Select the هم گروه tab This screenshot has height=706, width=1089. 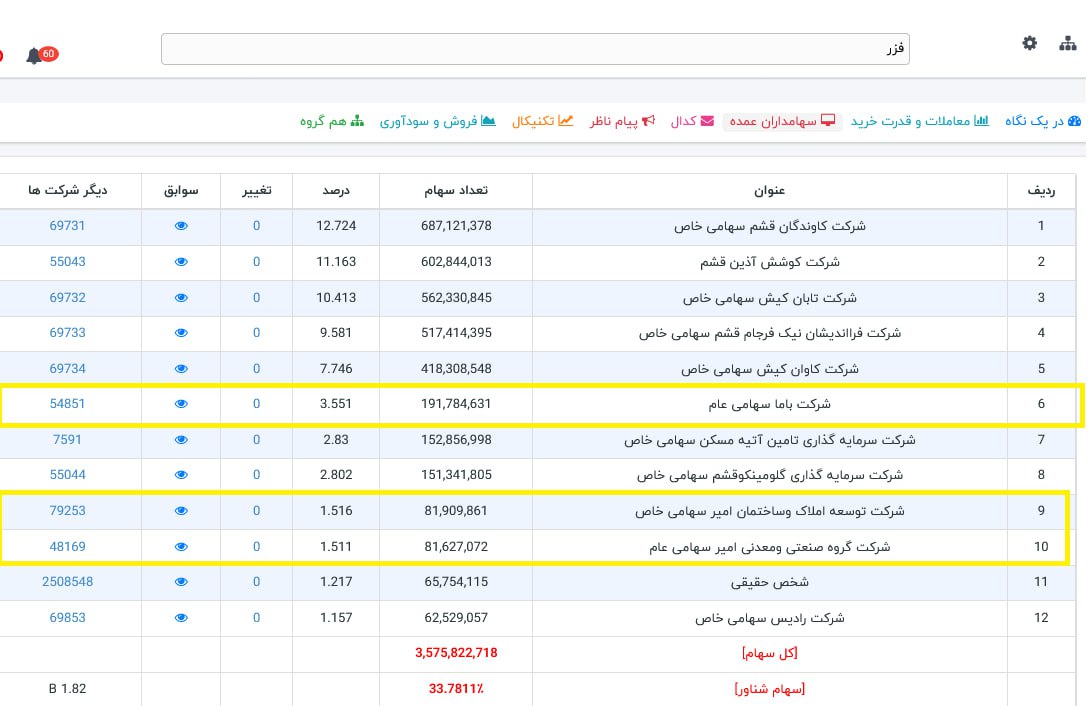[332, 121]
